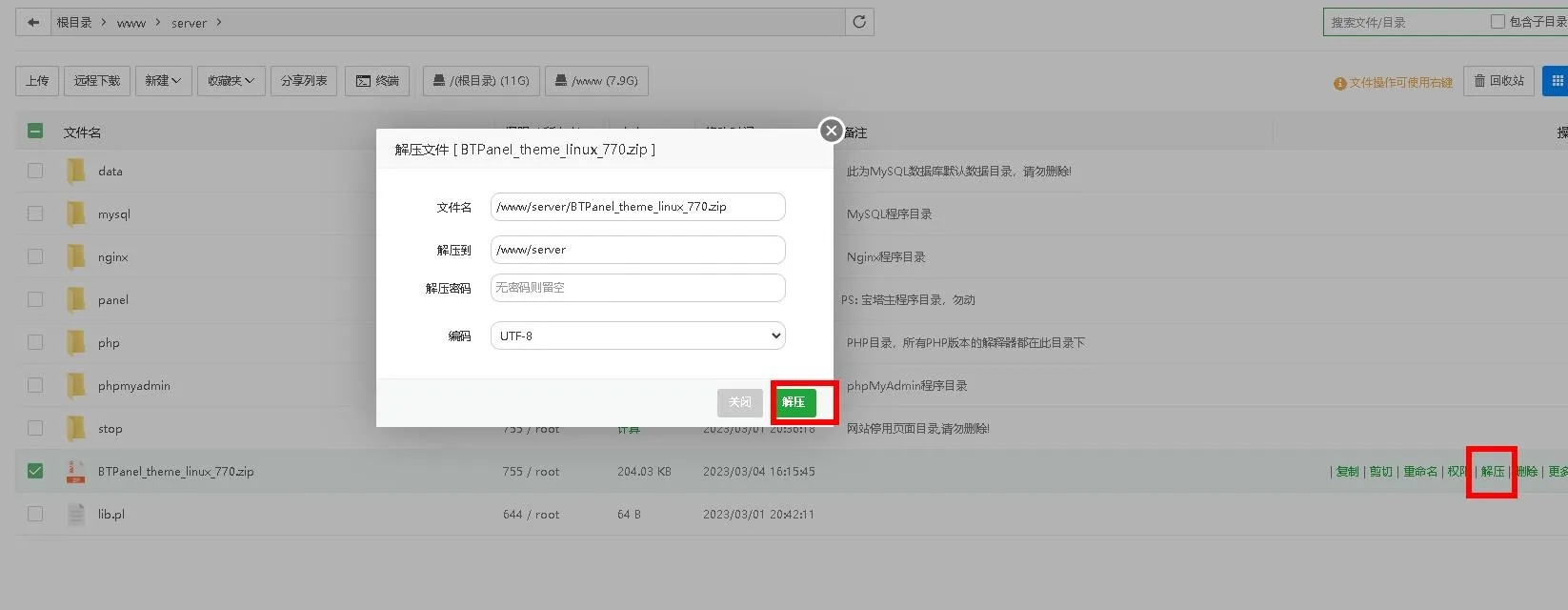Screen dimensions: 1568x610
Task: Click the BTPanel_theme_linux_770.zip file icon
Action: (x=75, y=471)
